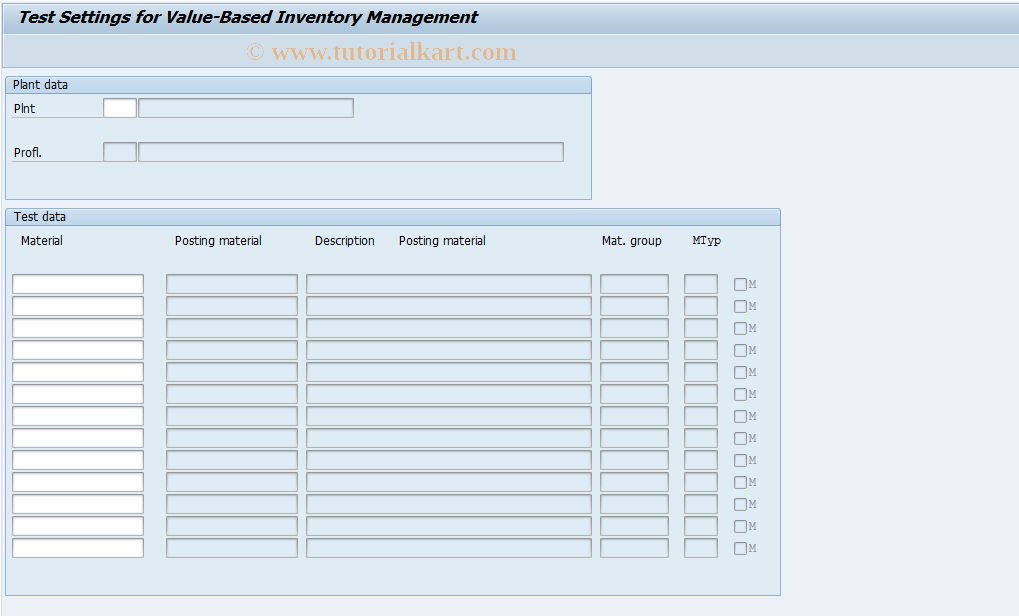Click the first Posting material field
Viewport: 1019px width, 616px height.
click(x=231, y=283)
